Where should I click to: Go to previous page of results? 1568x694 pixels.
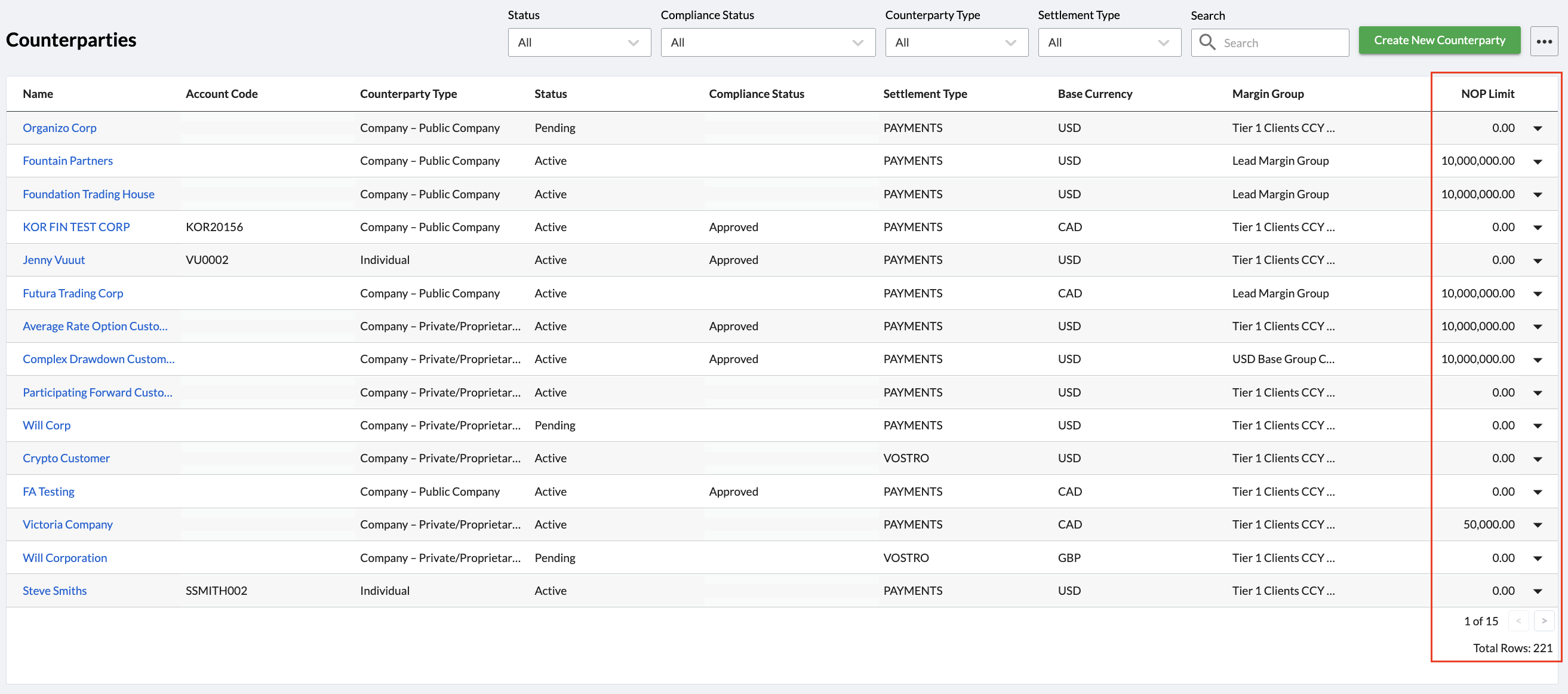point(1518,621)
